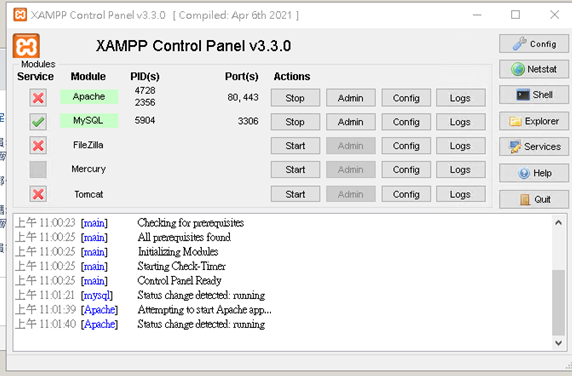
Task: Open Config with the wrench icon
Action: click(x=534, y=44)
